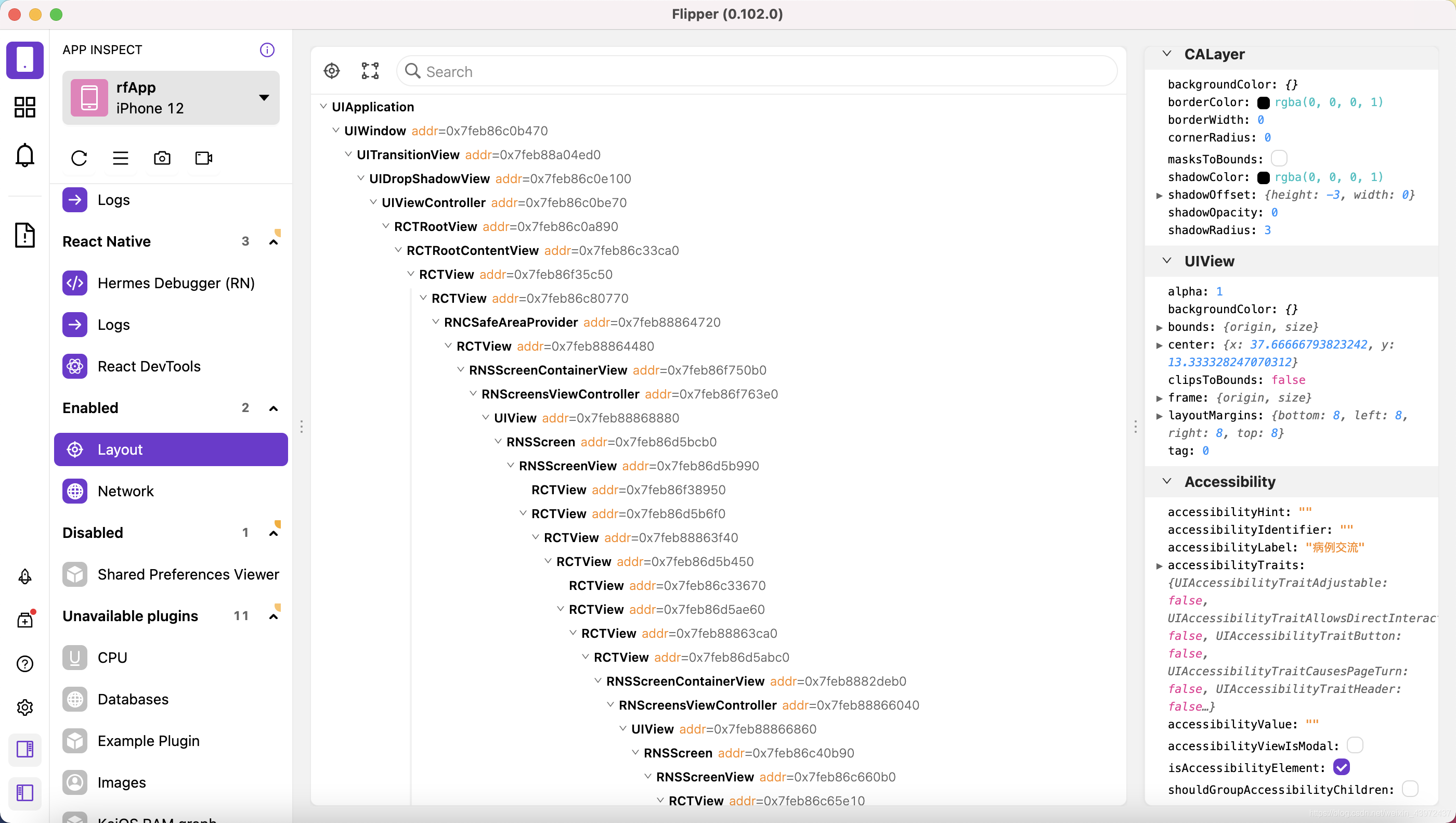The width and height of the screenshot is (1456, 823).
Task: Click the target mode icon beside search
Action: 332,71
